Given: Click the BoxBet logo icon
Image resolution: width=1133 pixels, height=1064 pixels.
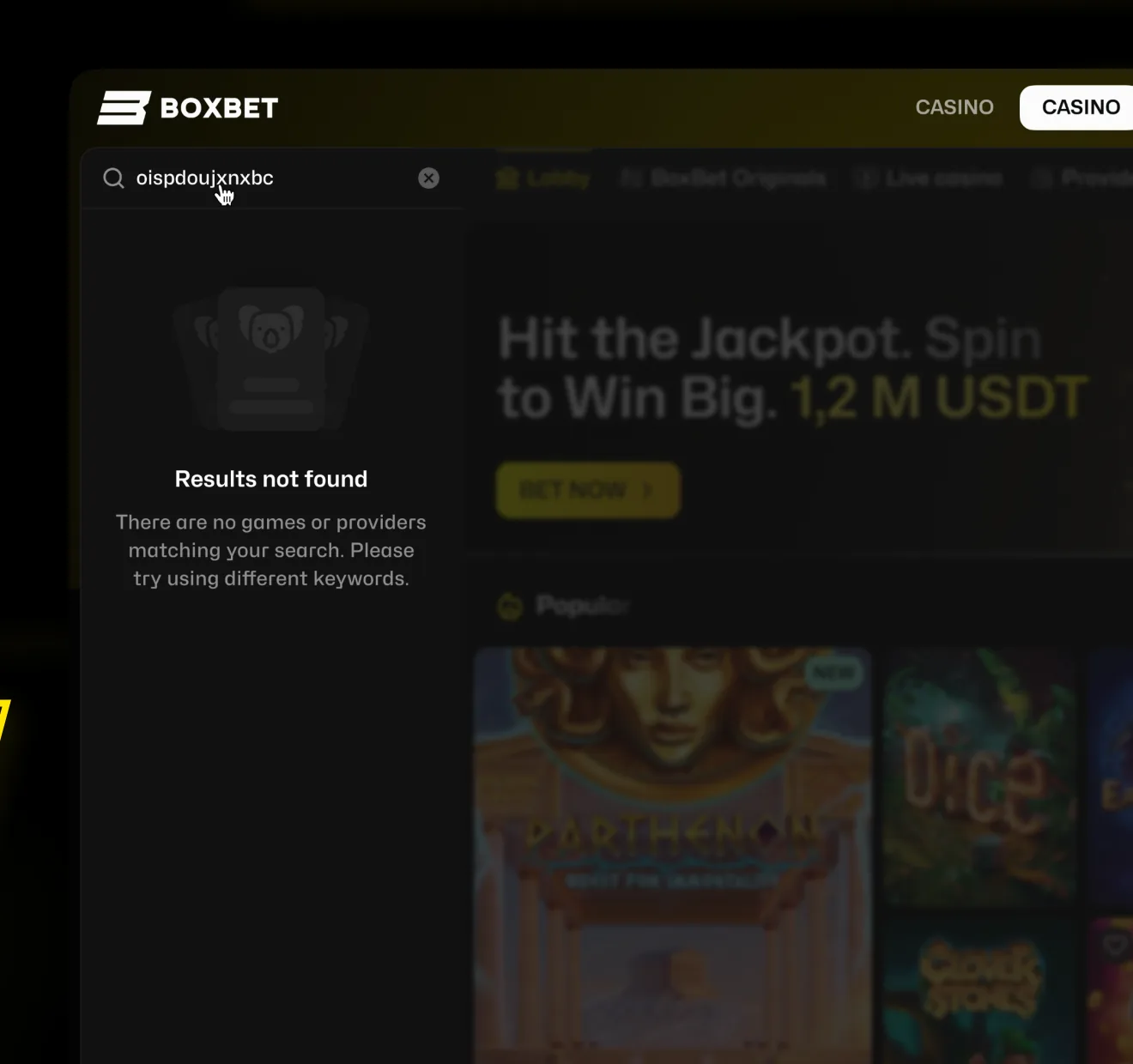Looking at the screenshot, I should (x=124, y=108).
